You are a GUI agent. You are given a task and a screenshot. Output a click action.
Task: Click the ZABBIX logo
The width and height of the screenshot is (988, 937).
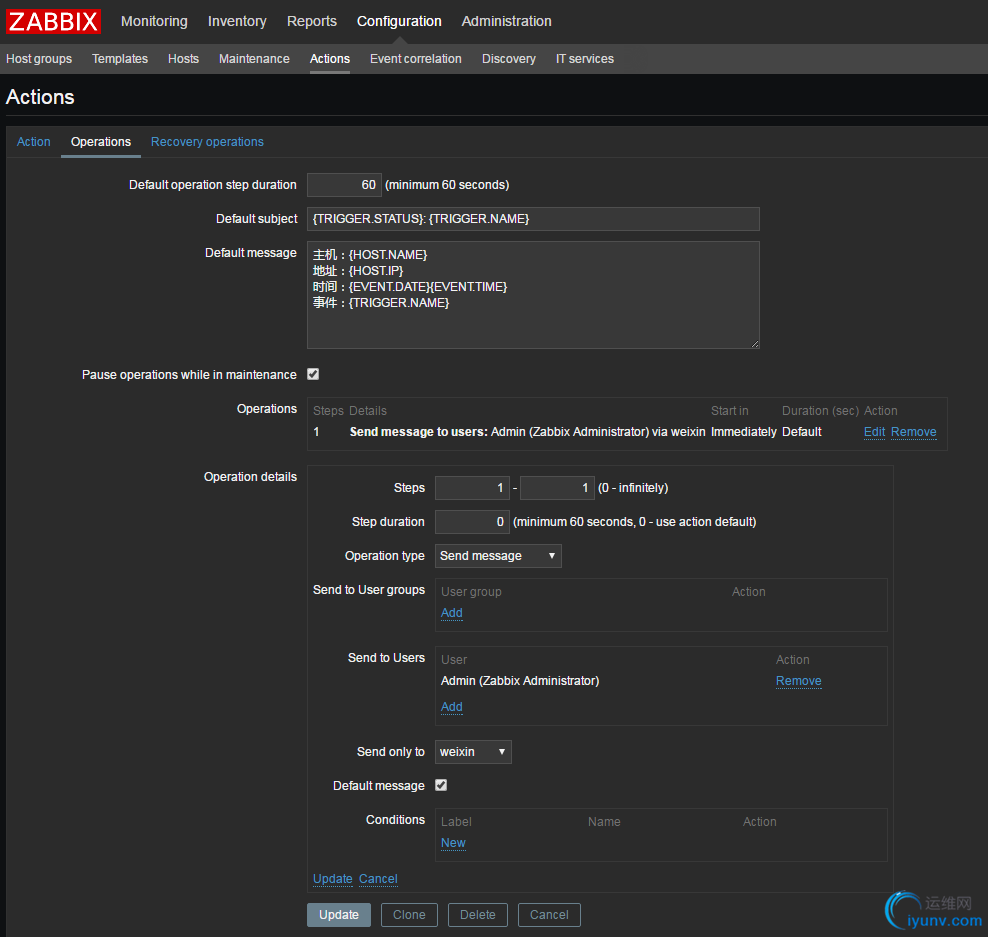click(x=54, y=21)
